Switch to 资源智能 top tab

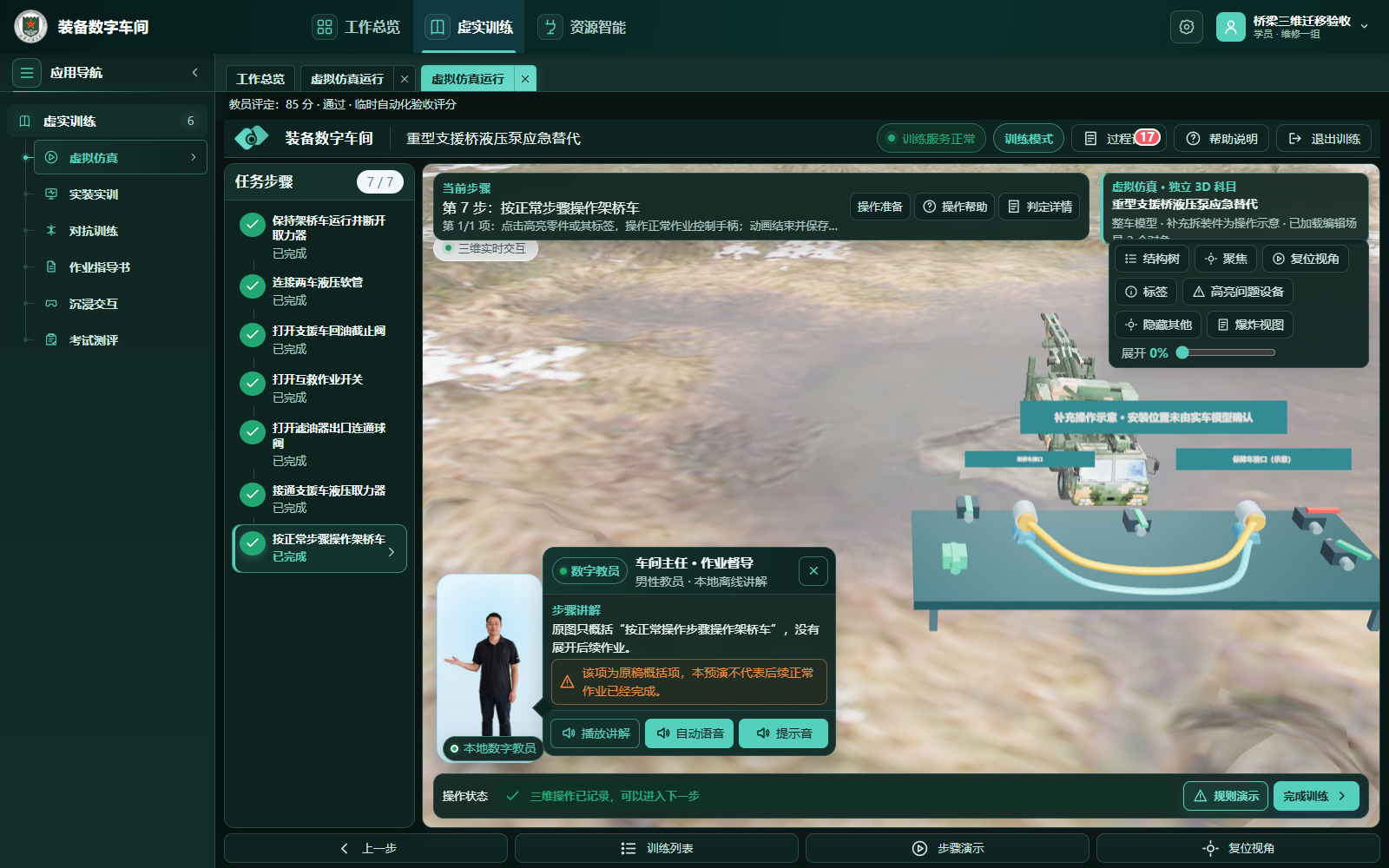coord(582,27)
